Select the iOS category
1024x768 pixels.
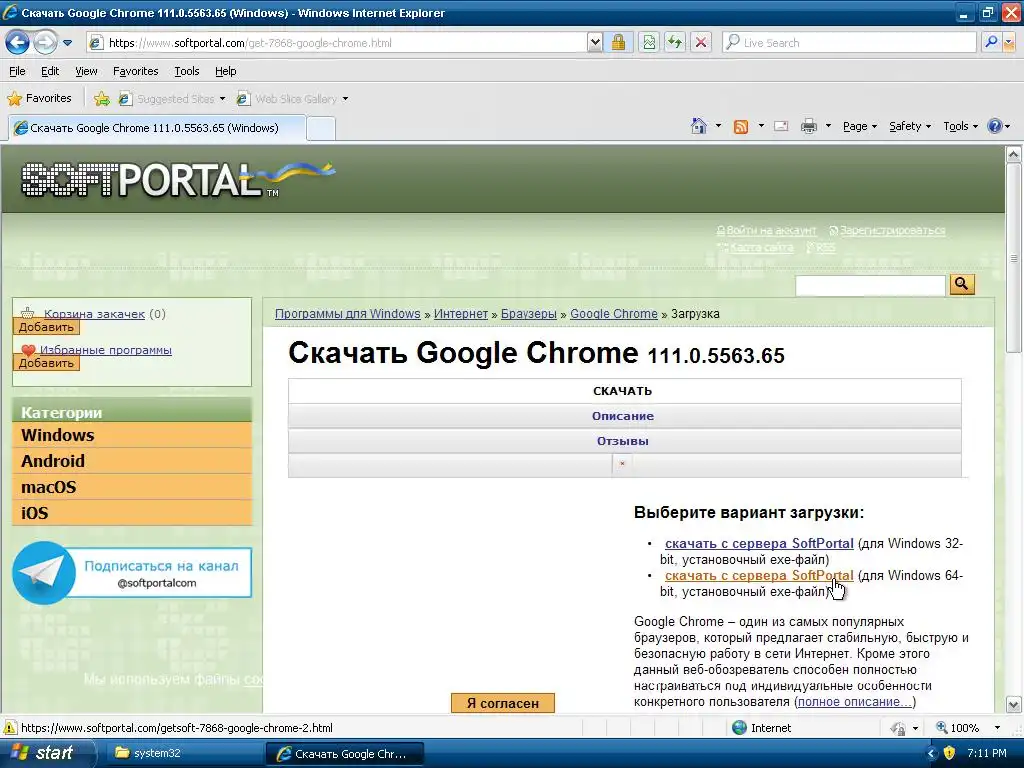pos(132,513)
